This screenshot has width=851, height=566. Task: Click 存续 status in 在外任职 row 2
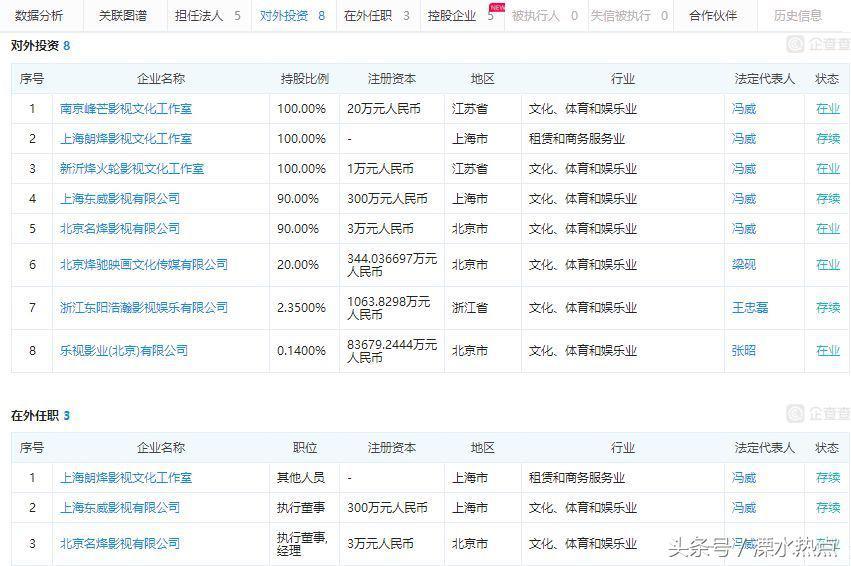tap(828, 507)
